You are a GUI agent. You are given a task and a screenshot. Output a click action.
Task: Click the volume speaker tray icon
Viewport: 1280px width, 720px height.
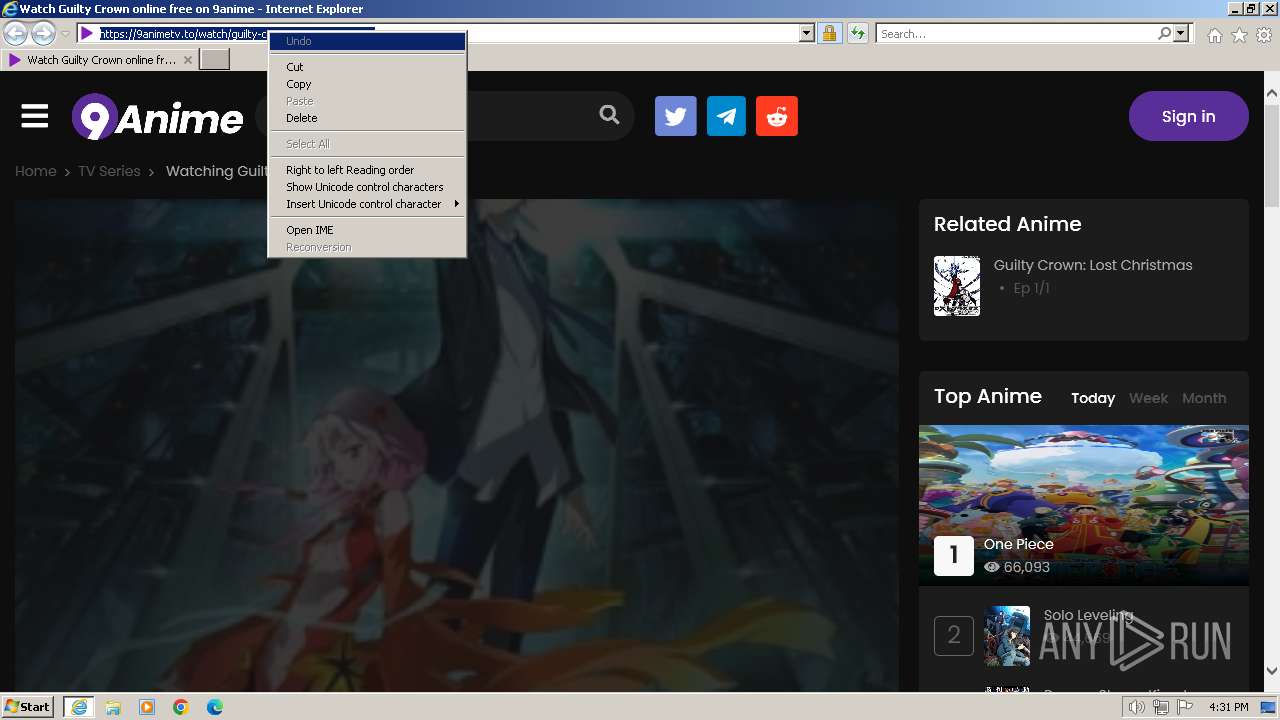(x=1137, y=707)
